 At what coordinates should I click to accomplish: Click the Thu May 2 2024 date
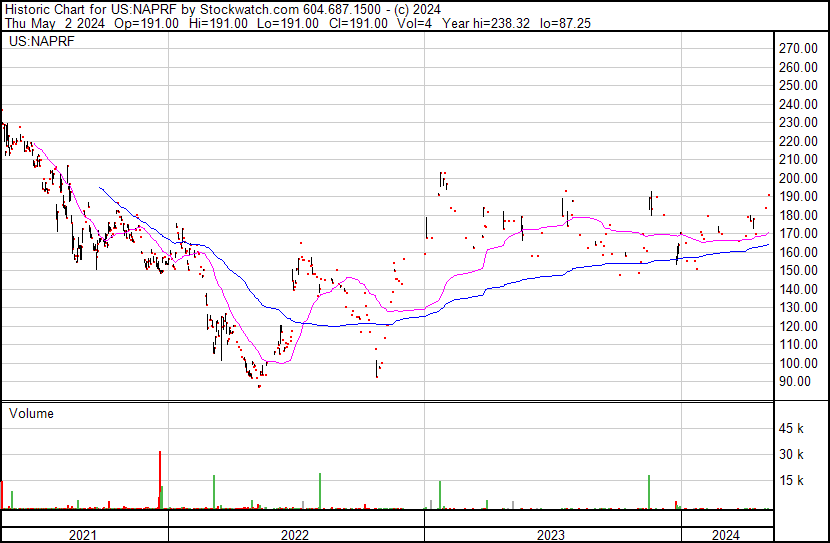click(x=55, y=23)
